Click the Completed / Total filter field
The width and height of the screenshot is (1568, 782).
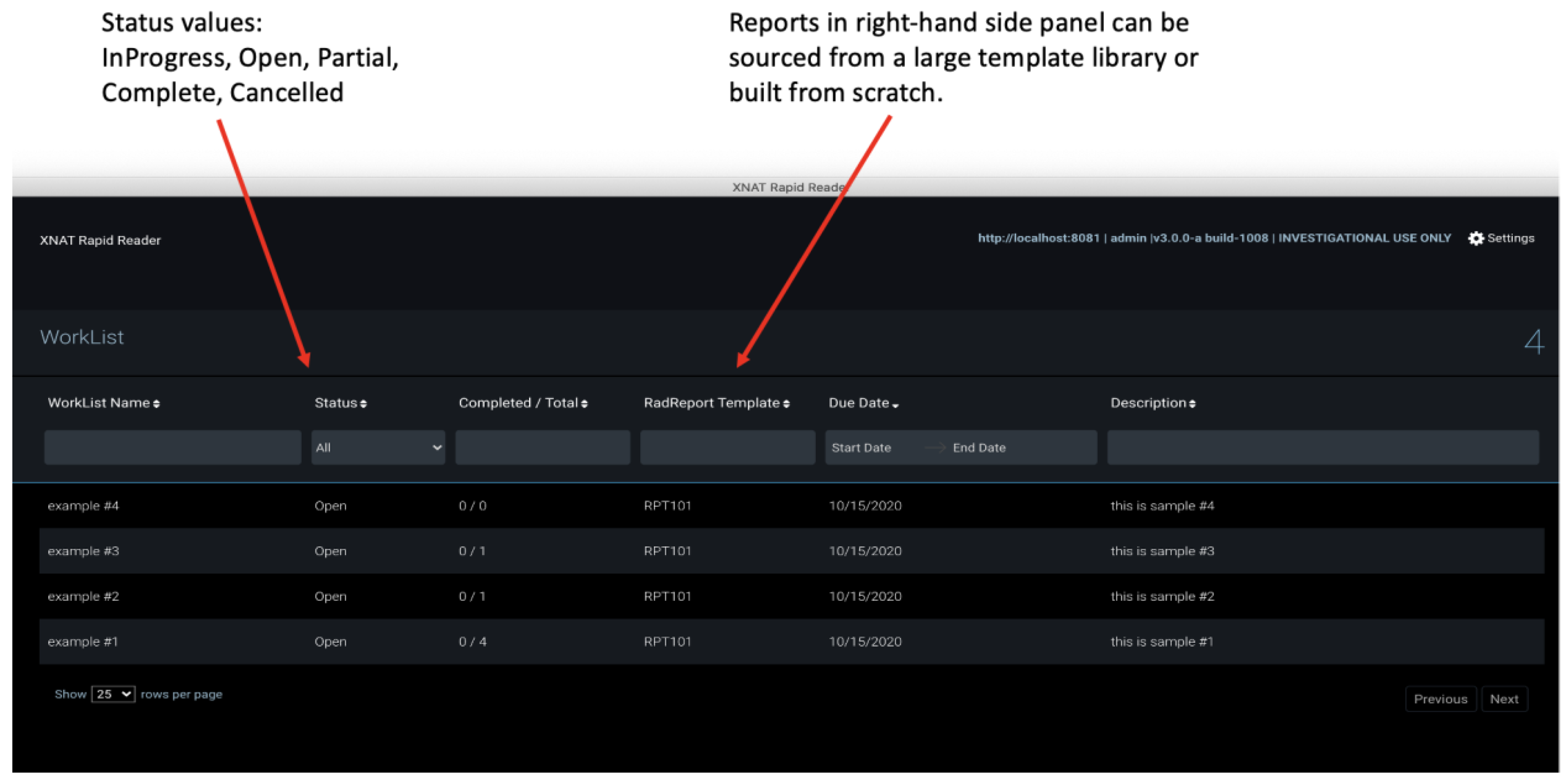(x=542, y=448)
